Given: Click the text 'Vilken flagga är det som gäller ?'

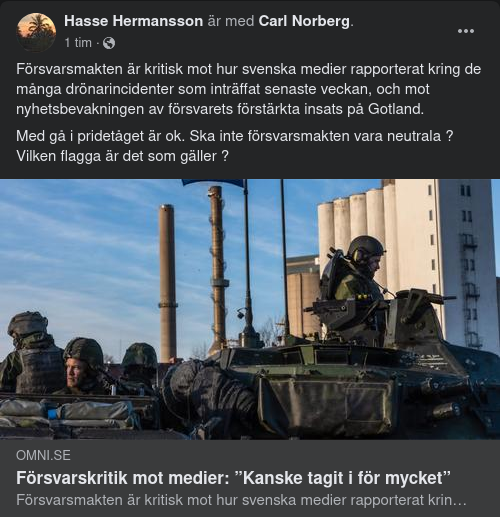Looking at the screenshot, I should pyautogui.click(x=122, y=156).
